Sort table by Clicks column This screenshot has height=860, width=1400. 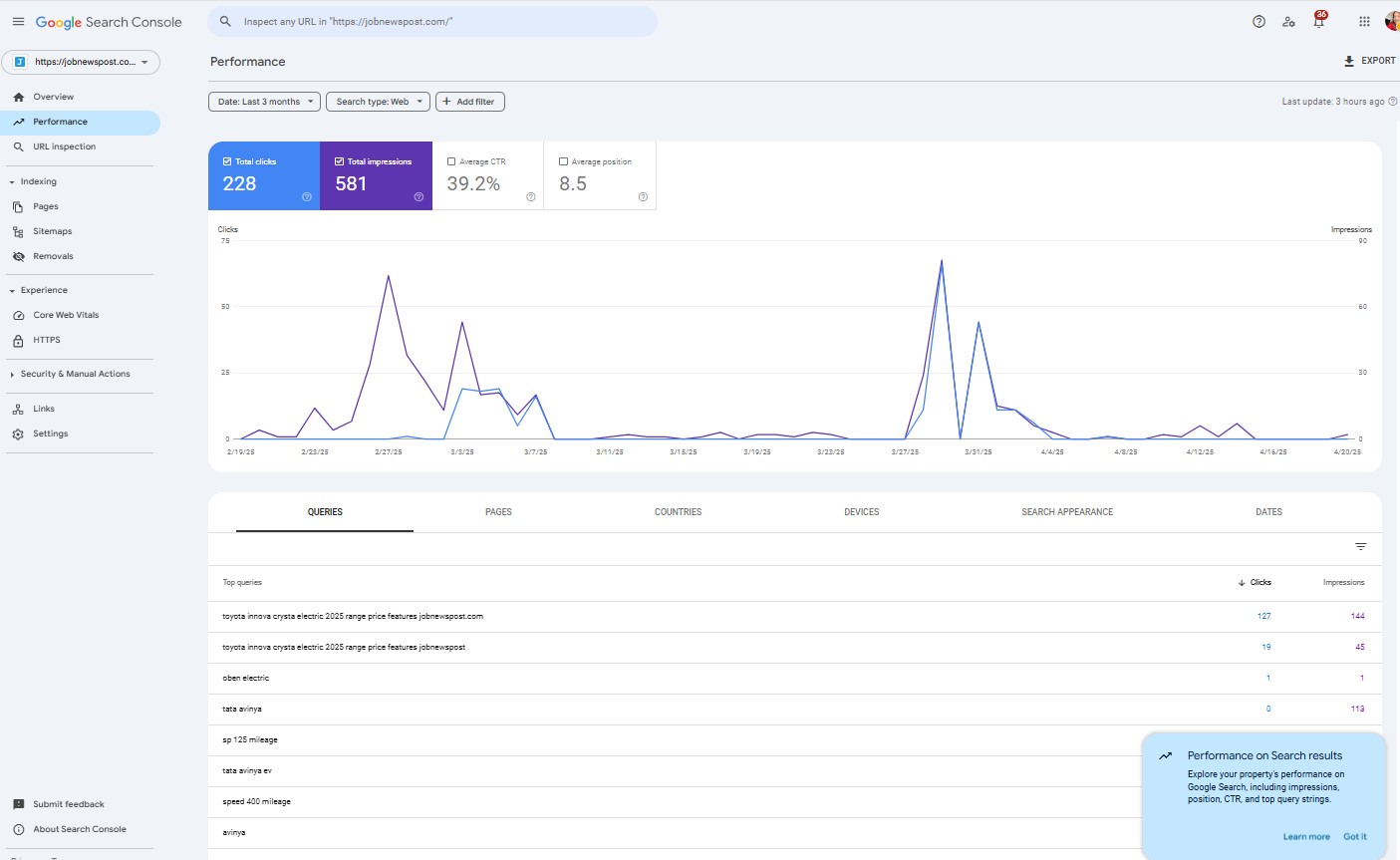1255,582
